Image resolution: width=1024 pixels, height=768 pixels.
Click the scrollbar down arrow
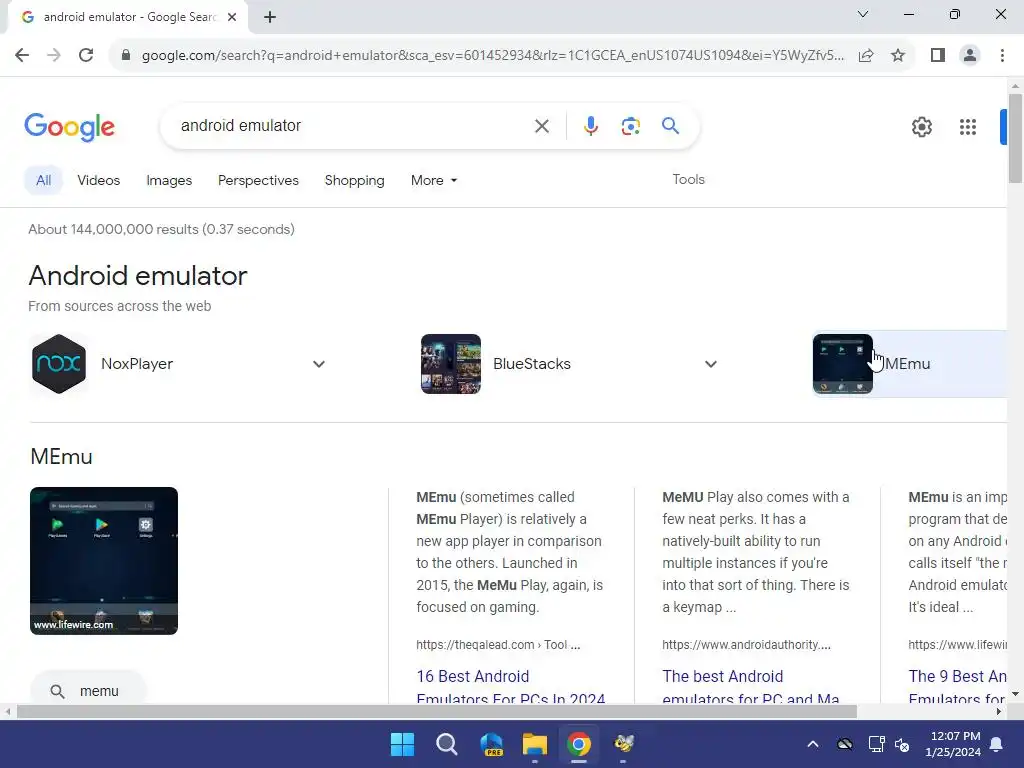[x=1015, y=694]
